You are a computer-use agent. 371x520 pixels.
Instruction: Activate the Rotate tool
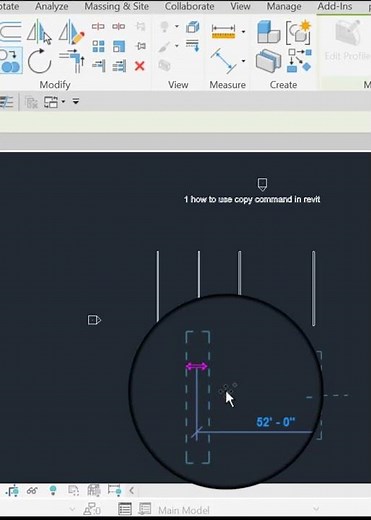tap(39, 61)
